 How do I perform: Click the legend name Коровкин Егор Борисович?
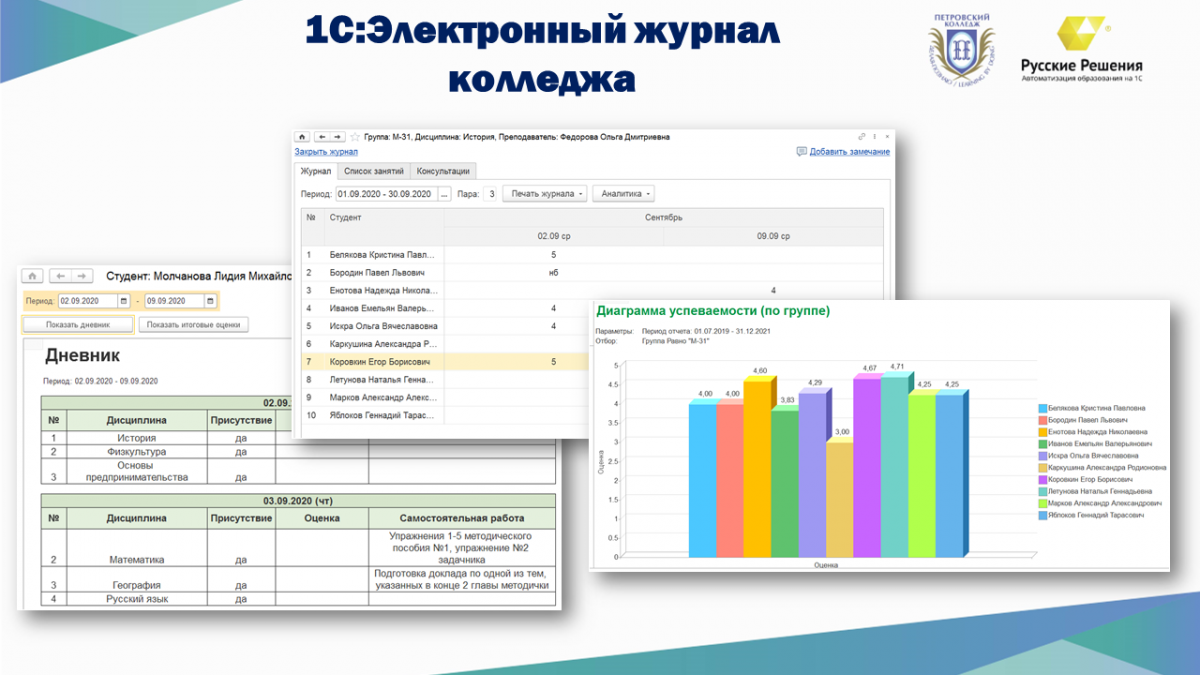point(1092,480)
